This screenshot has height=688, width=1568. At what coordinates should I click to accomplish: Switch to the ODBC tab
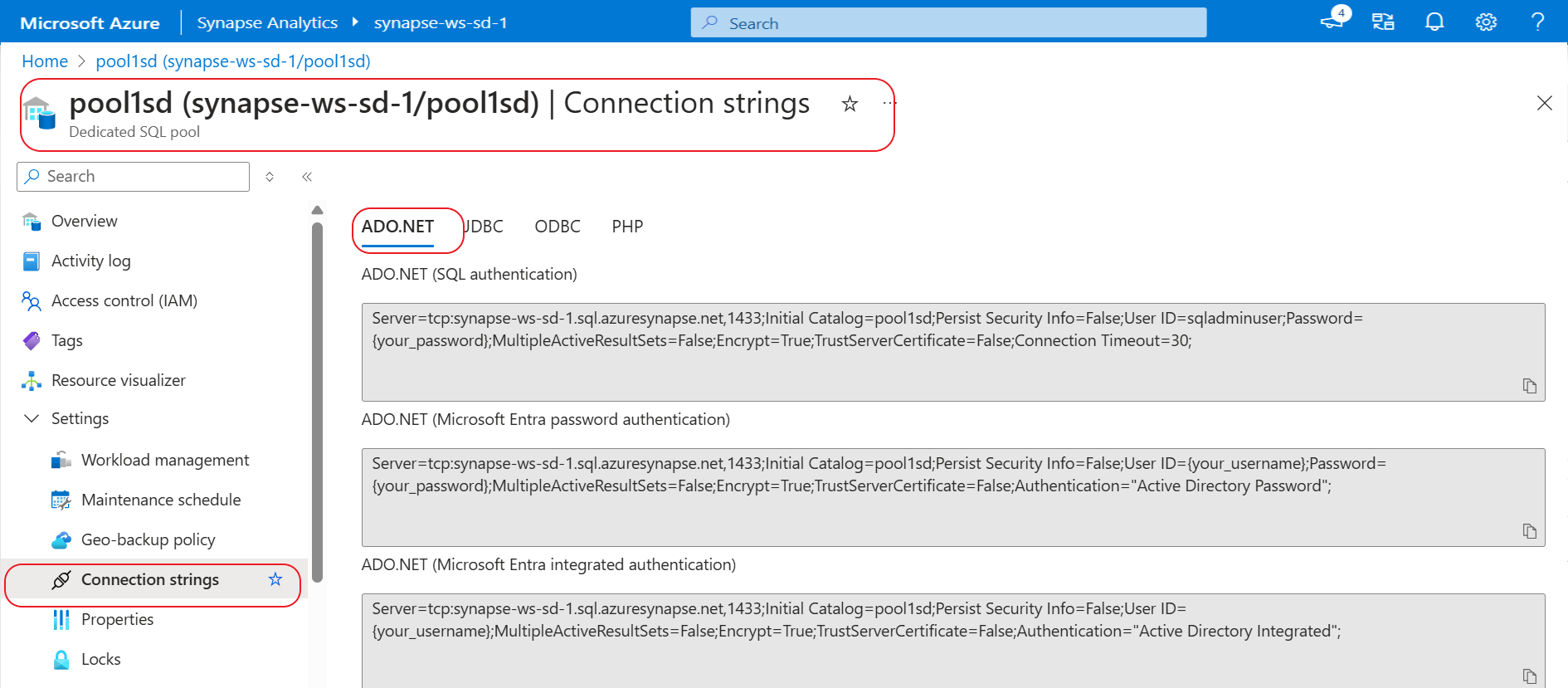(x=558, y=227)
